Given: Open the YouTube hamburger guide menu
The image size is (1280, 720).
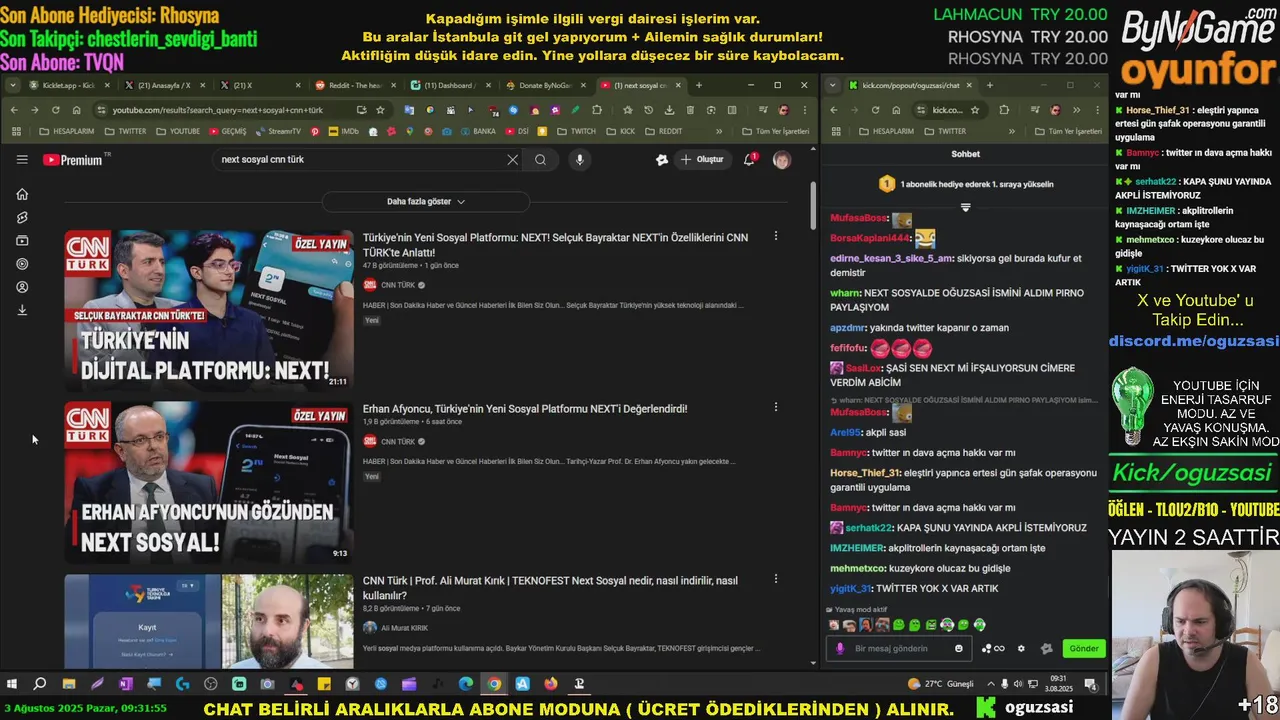Looking at the screenshot, I should [x=22, y=160].
